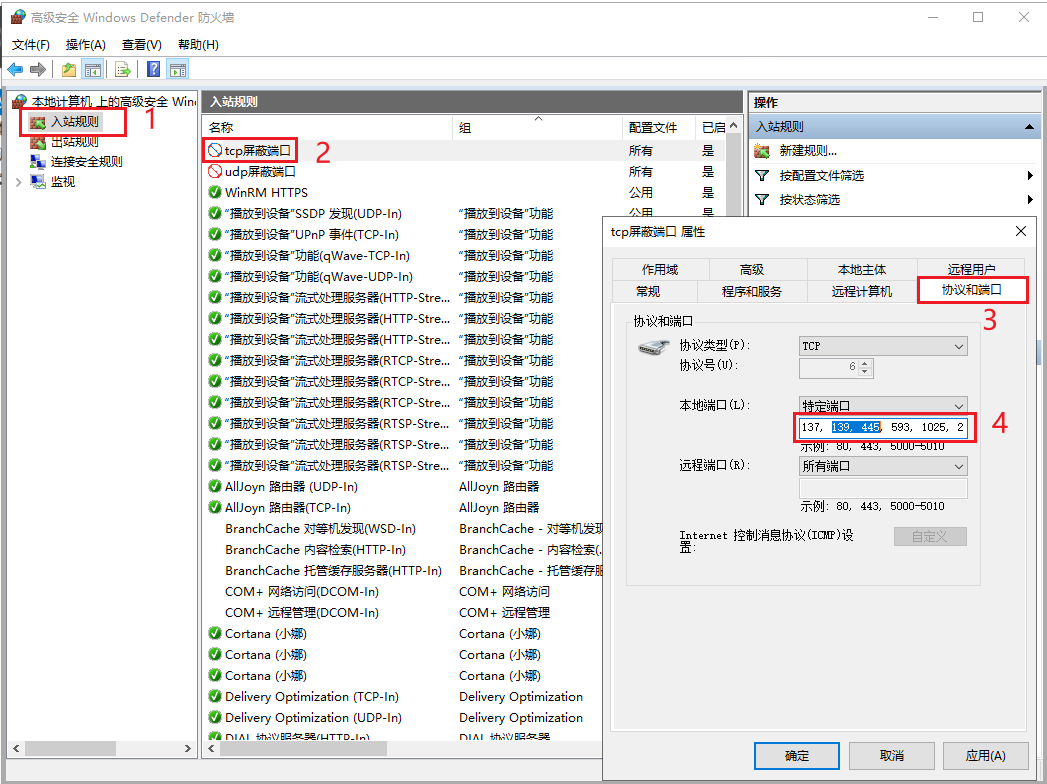
Task: Open the 操作(A) menu
Action: pyautogui.click(x=85, y=45)
